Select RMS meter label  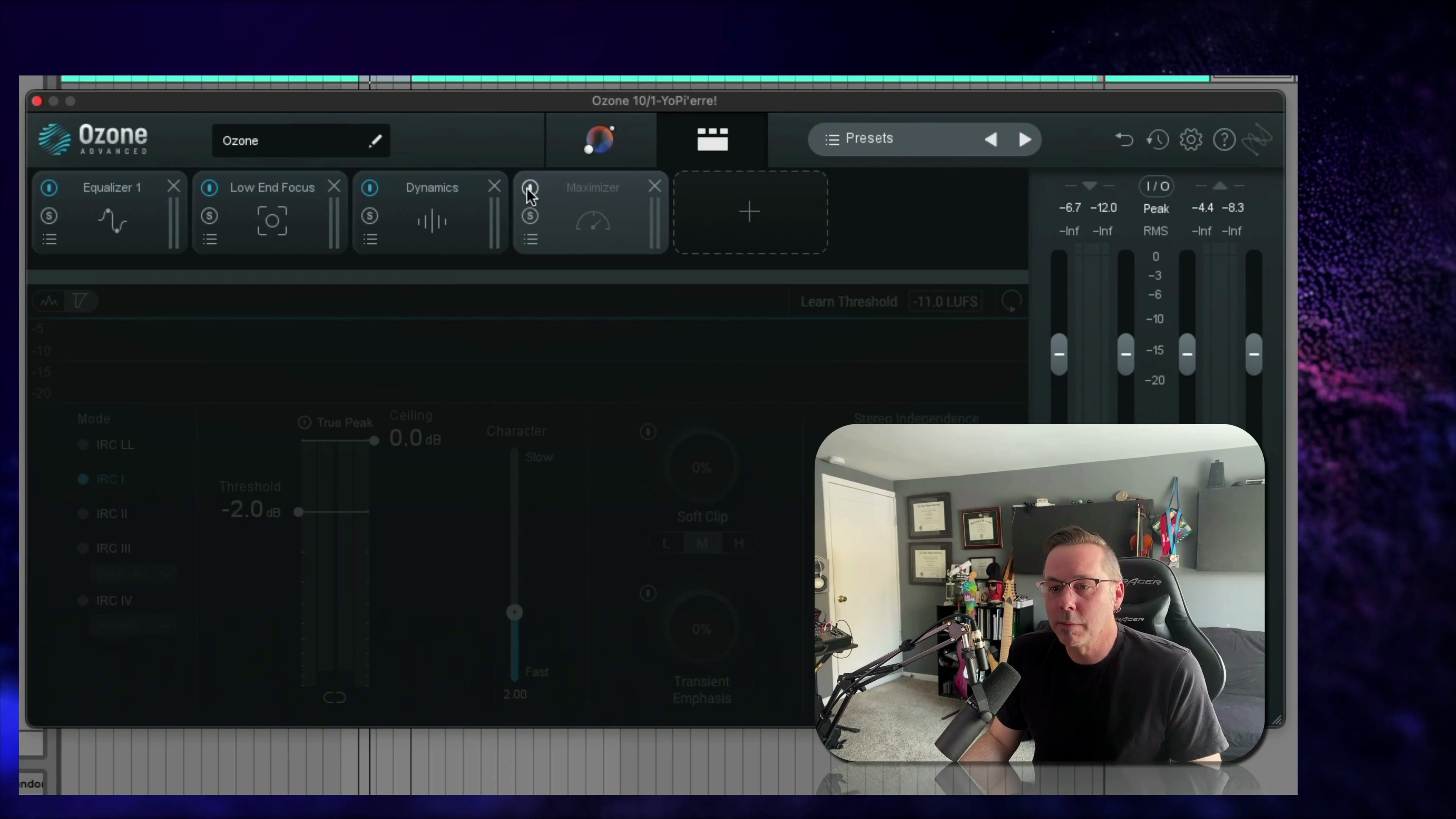click(x=1155, y=231)
